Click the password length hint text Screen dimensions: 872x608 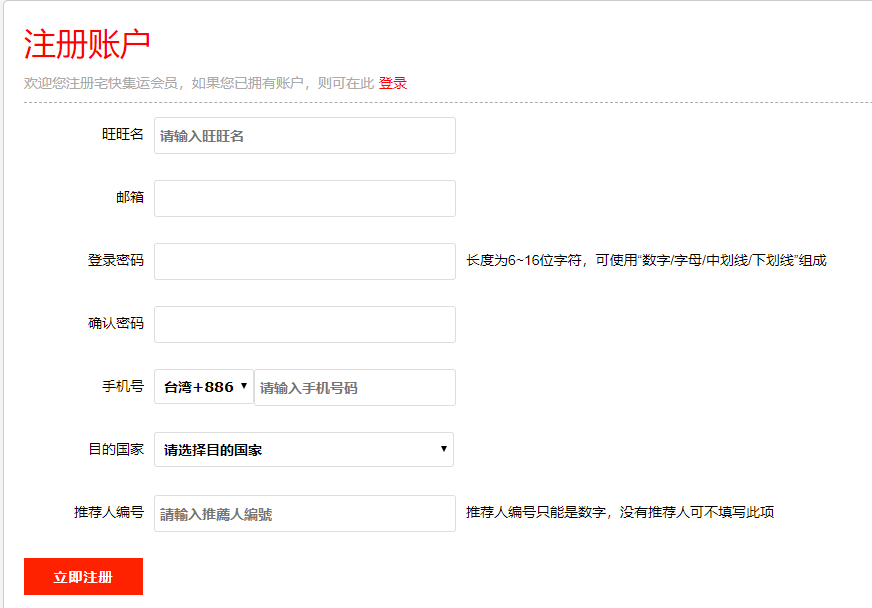pyautogui.click(x=646, y=261)
